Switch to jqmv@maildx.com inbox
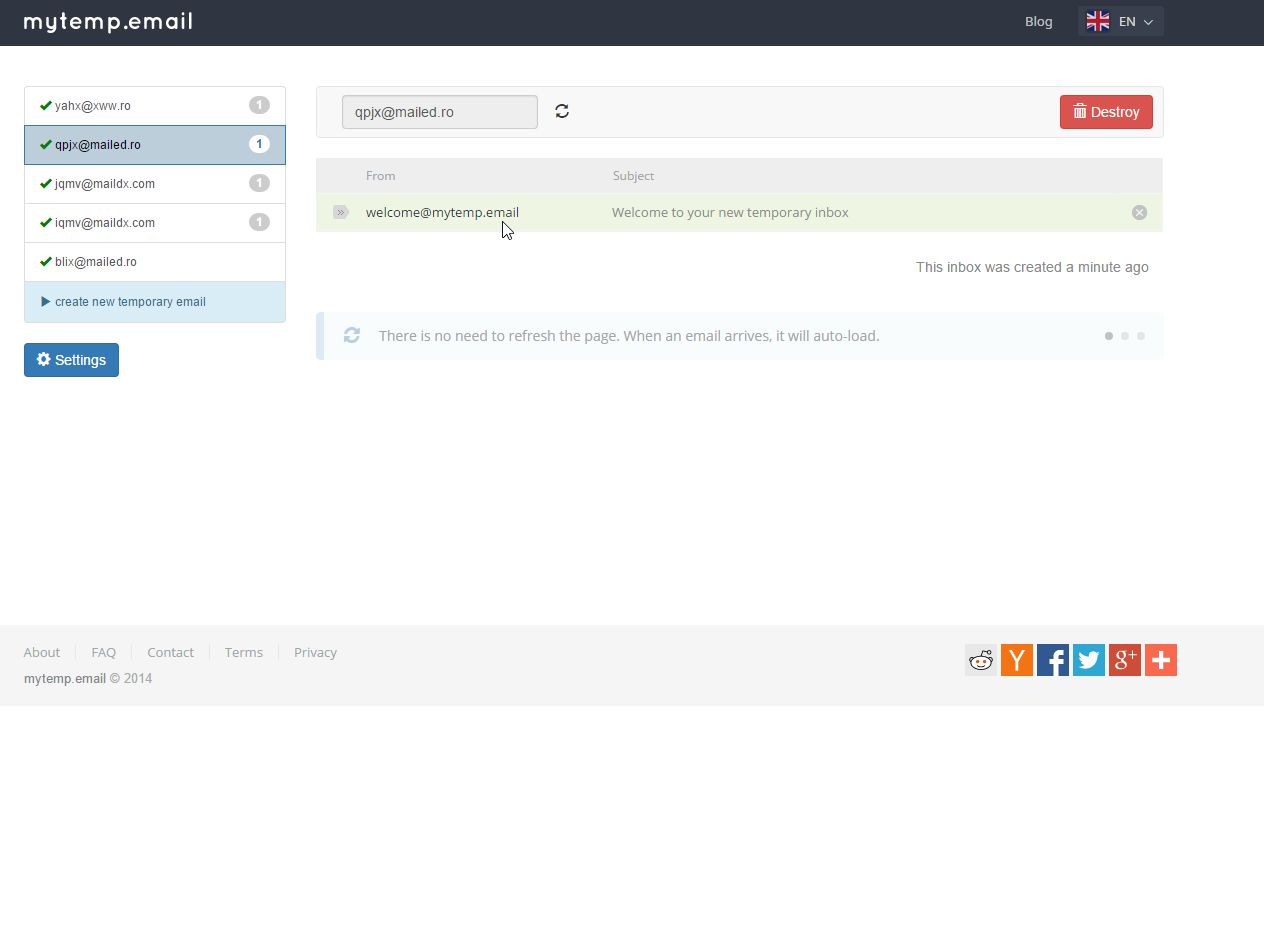Viewport: 1264px width, 948px height. tap(155, 184)
